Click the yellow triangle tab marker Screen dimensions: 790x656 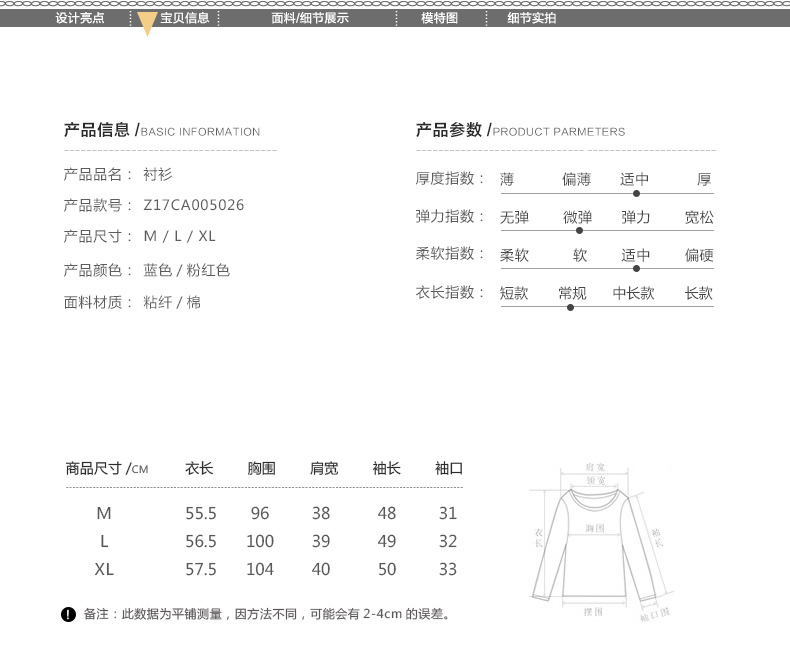click(x=146, y=25)
